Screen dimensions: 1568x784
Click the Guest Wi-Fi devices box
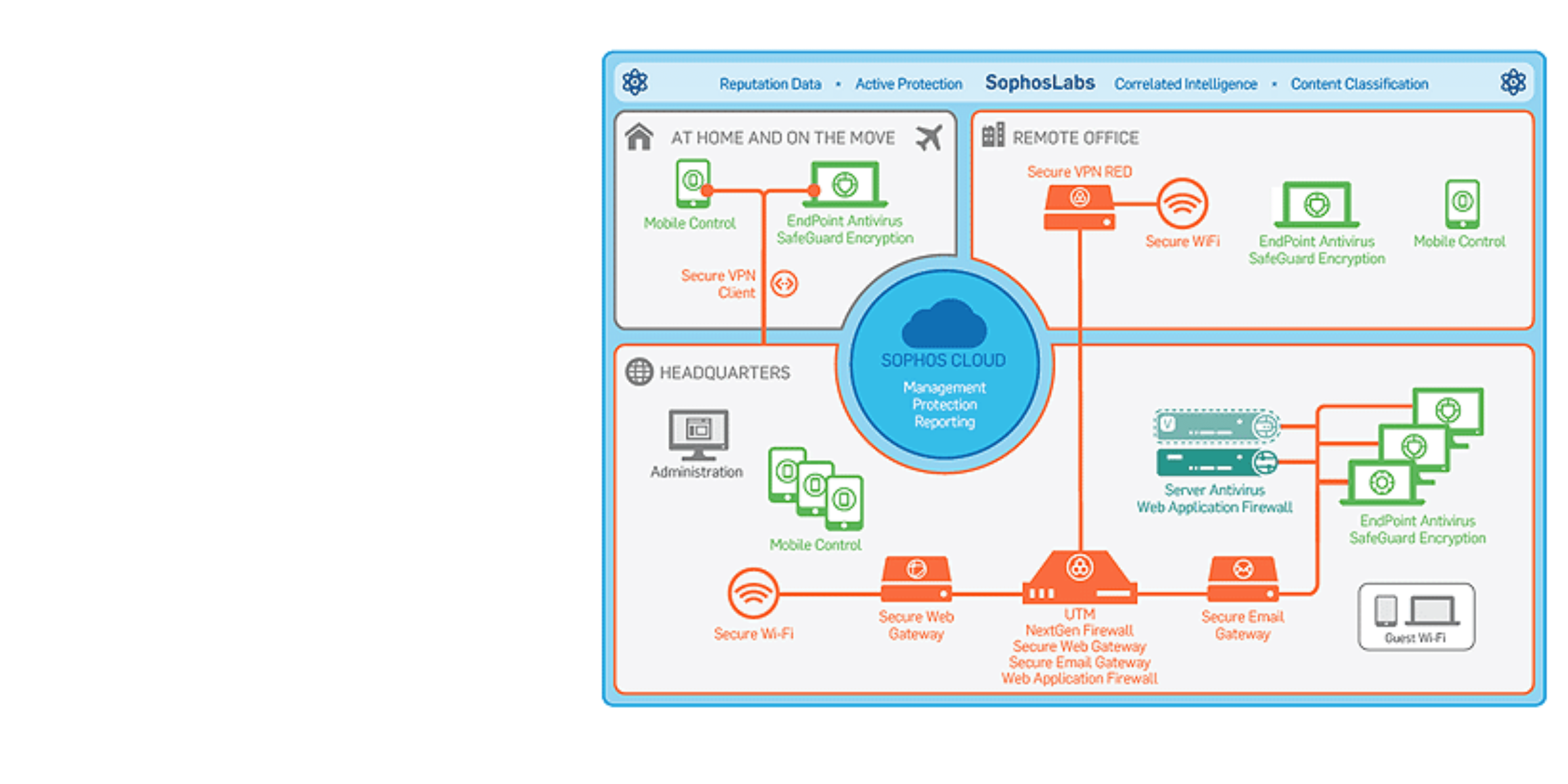click(x=1416, y=617)
